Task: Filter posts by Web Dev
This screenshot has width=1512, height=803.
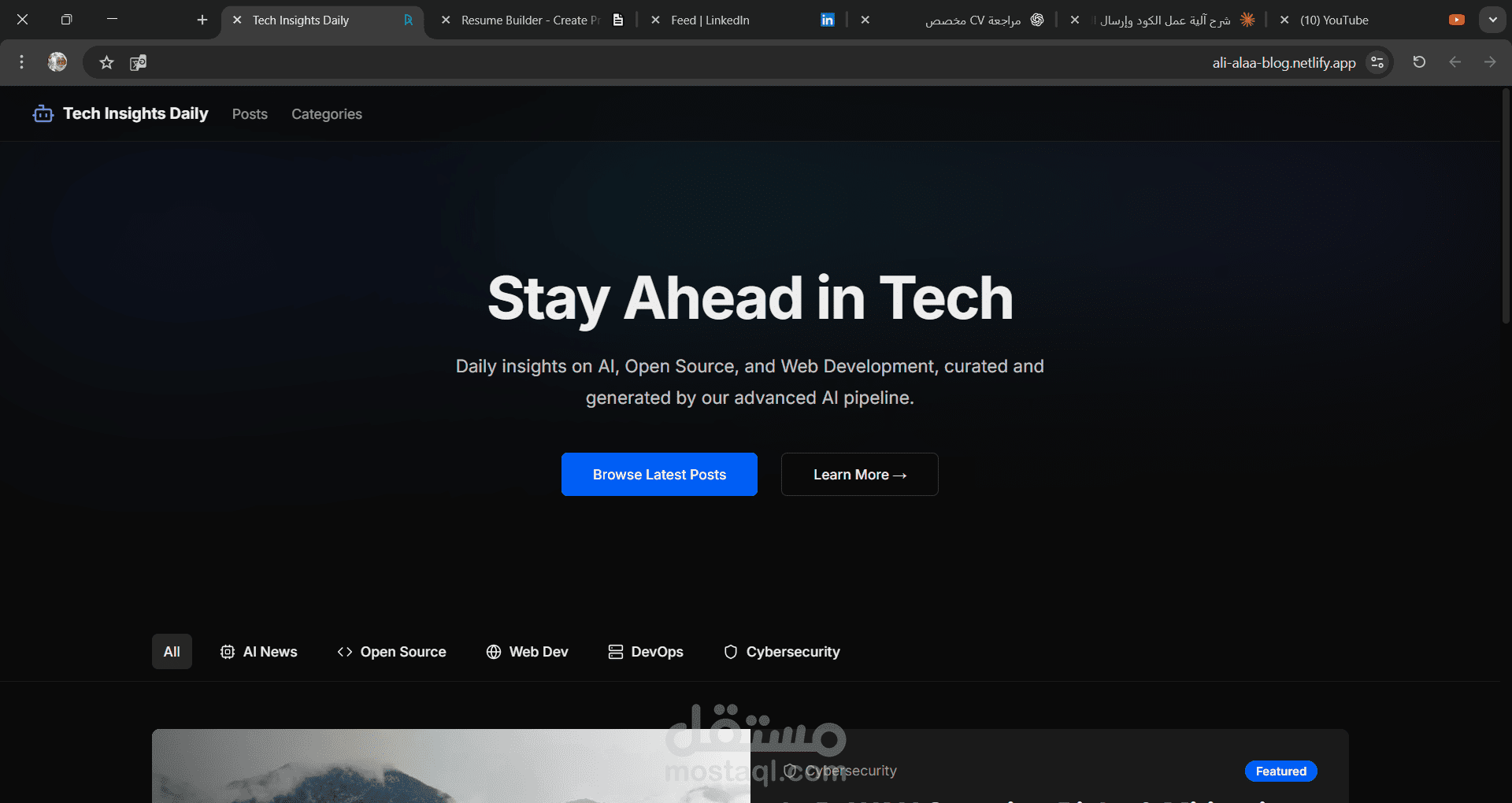Action: coord(527,652)
